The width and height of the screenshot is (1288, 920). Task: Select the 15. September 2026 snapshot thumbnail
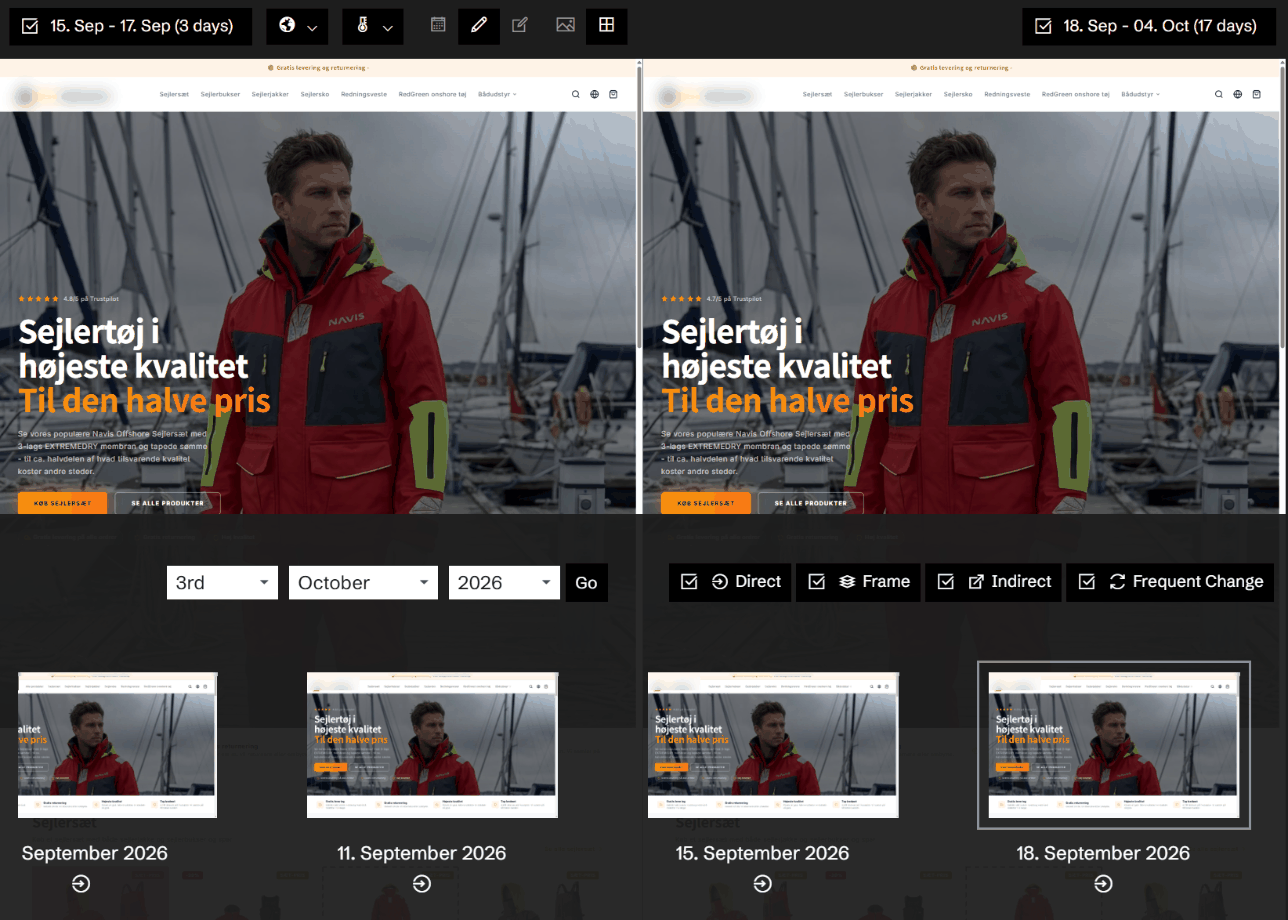click(x=773, y=745)
